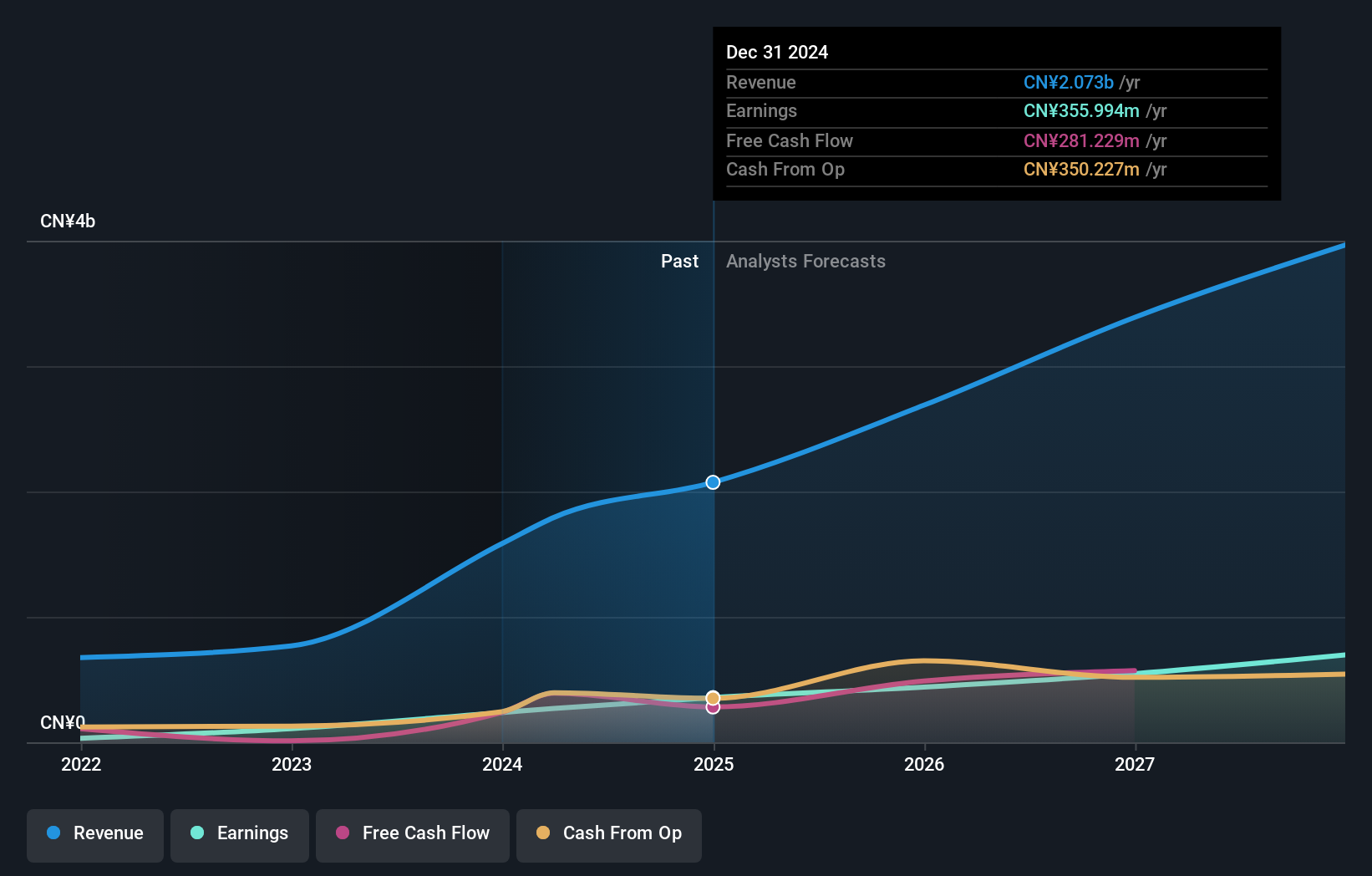The image size is (1372, 876).
Task: Toggle the Free Cash Flow legend button
Action: [x=413, y=835]
